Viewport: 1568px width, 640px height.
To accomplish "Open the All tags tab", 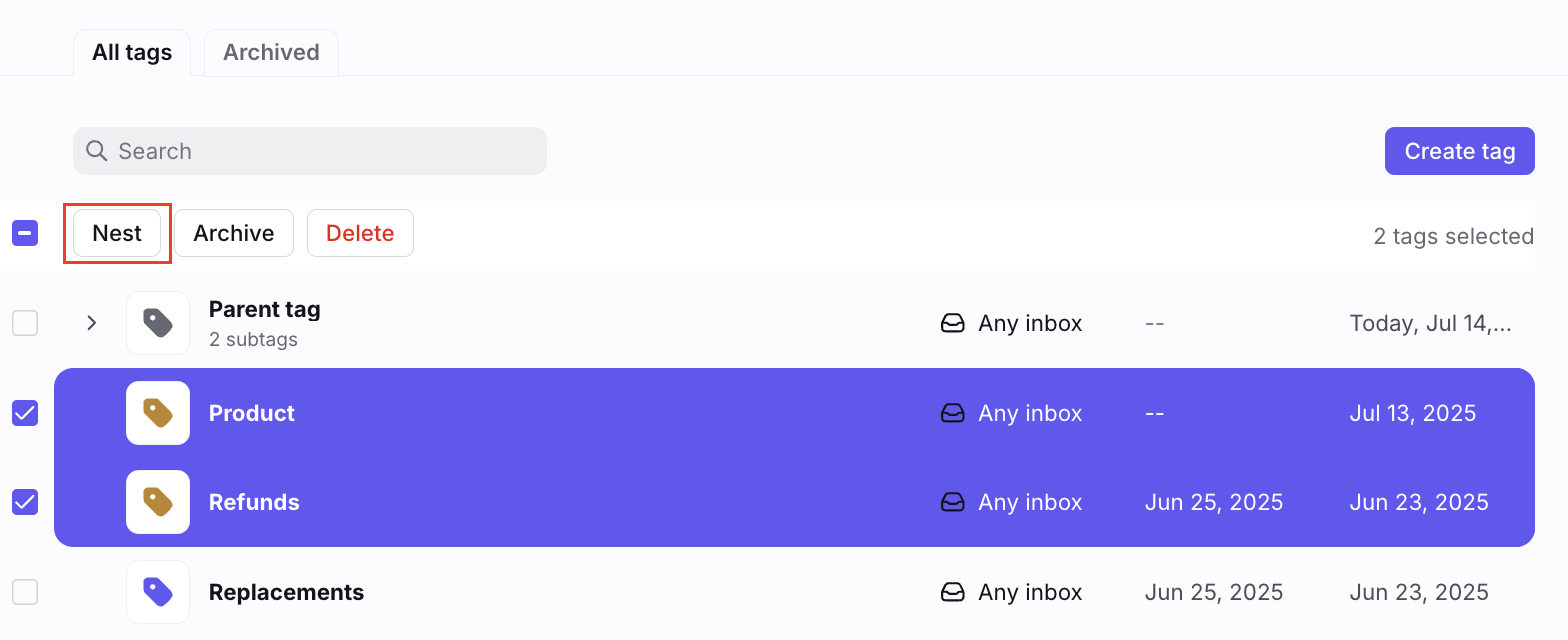I will coord(132,53).
